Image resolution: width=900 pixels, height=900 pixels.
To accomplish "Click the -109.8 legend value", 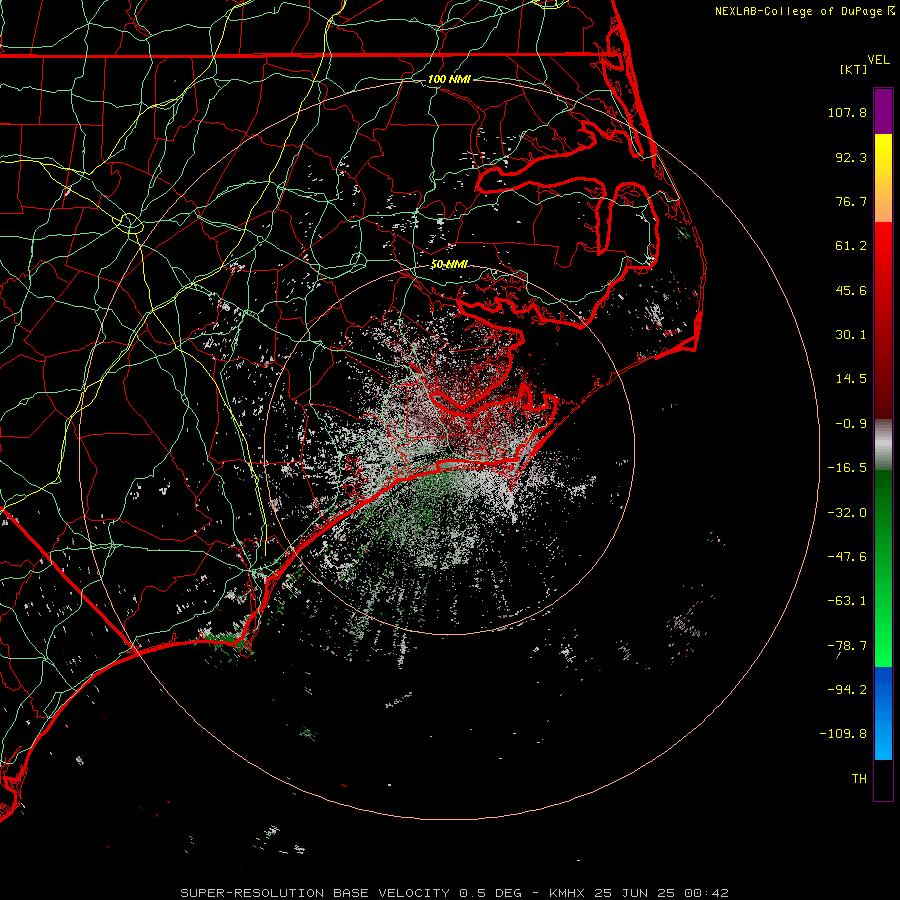I will tap(843, 734).
